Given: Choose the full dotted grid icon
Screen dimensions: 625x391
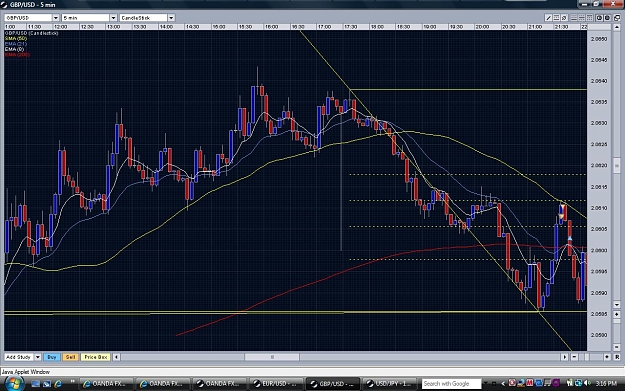Looking at the screenshot, I should pos(590,18).
